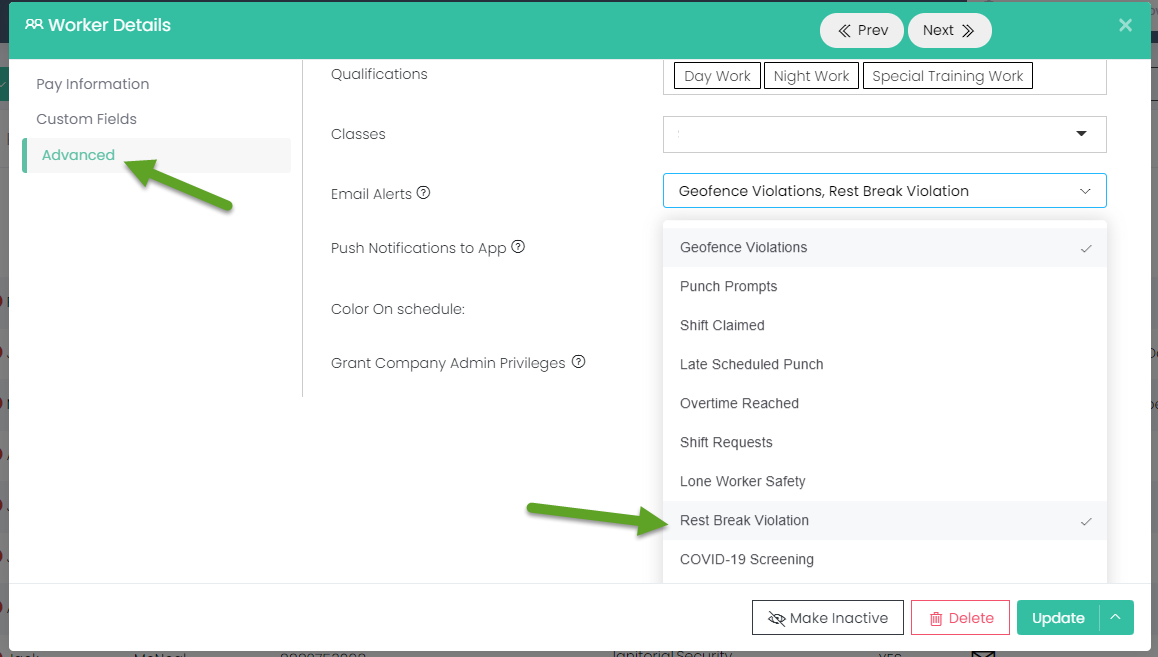Go to the previous worker with Prev

[x=861, y=30]
